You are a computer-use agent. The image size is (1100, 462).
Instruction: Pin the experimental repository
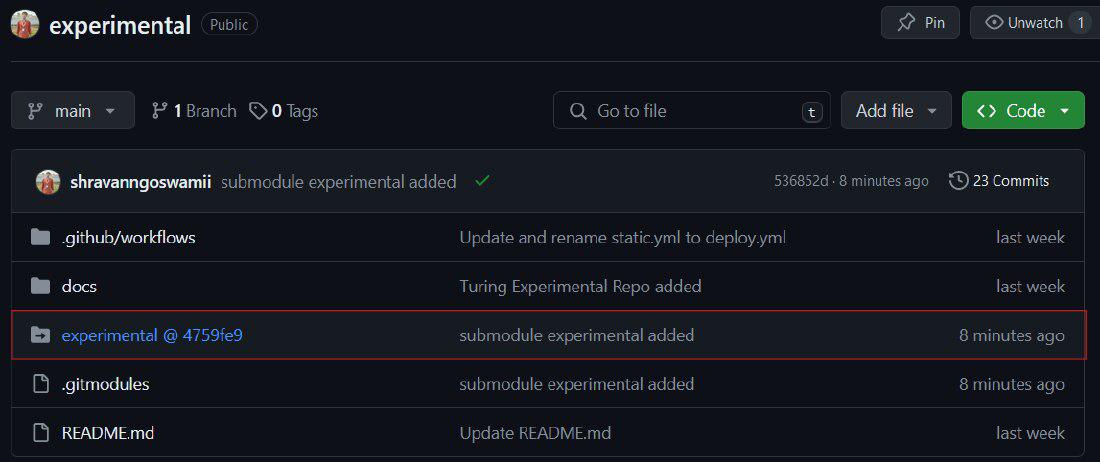[920, 23]
